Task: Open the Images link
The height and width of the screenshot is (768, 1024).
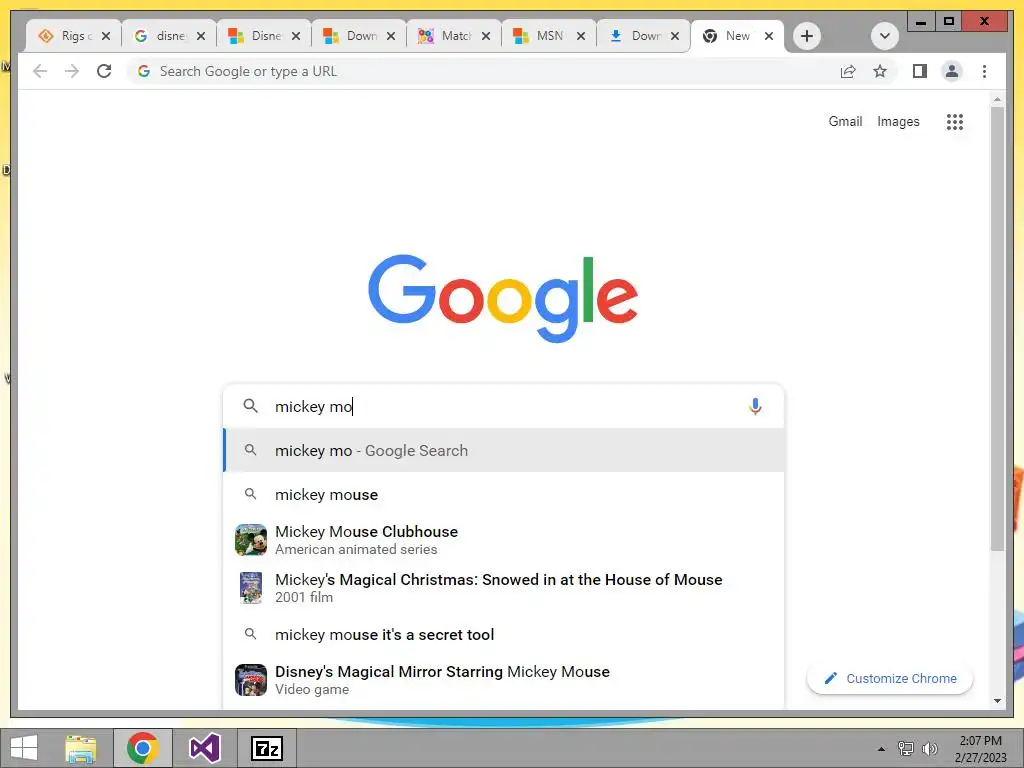Action: click(x=898, y=121)
